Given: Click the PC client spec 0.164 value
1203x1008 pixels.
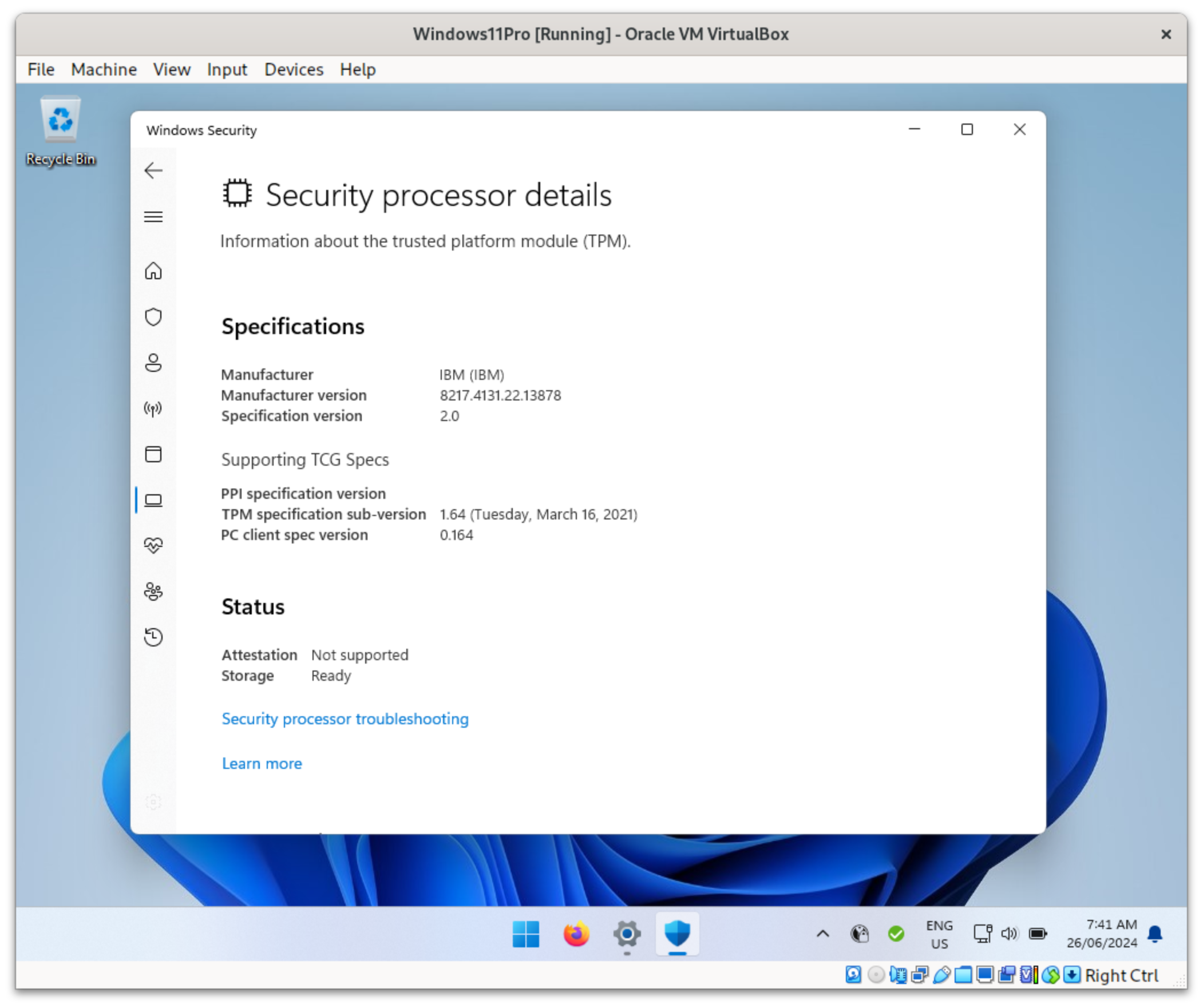Looking at the screenshot, I should tap(457, 535).
